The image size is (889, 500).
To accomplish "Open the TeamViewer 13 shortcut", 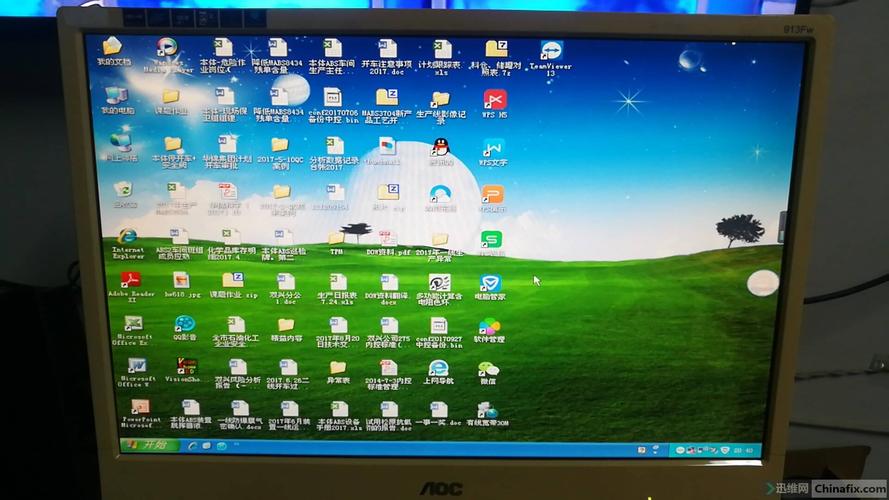I will click(x=551, y=50).
